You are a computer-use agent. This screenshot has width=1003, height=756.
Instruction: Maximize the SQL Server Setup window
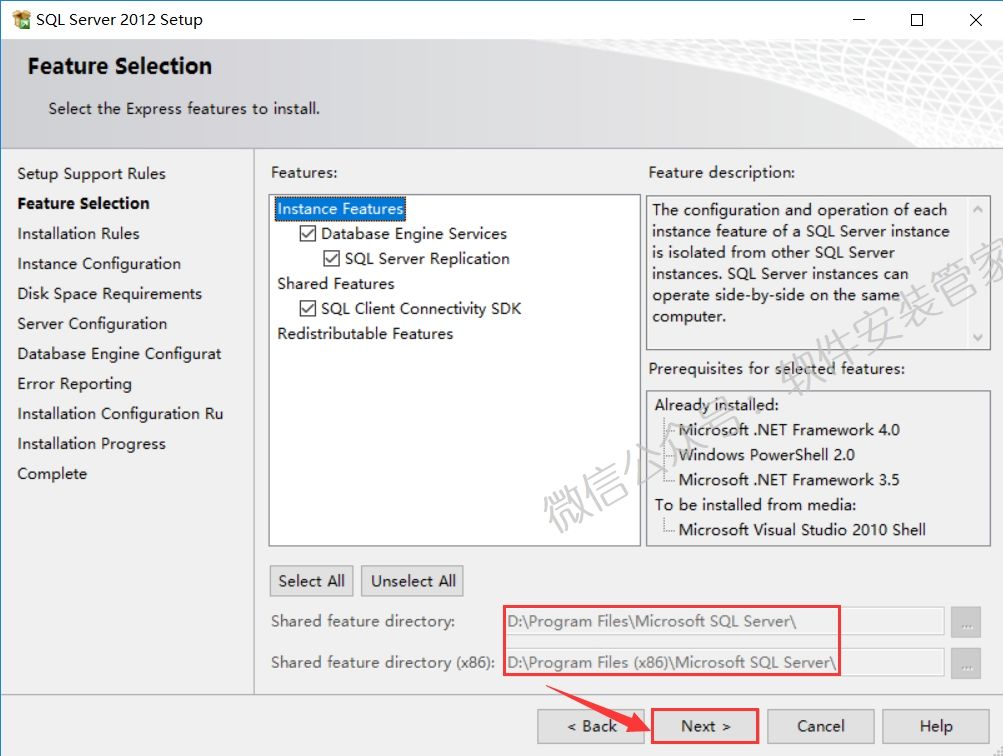917,20
